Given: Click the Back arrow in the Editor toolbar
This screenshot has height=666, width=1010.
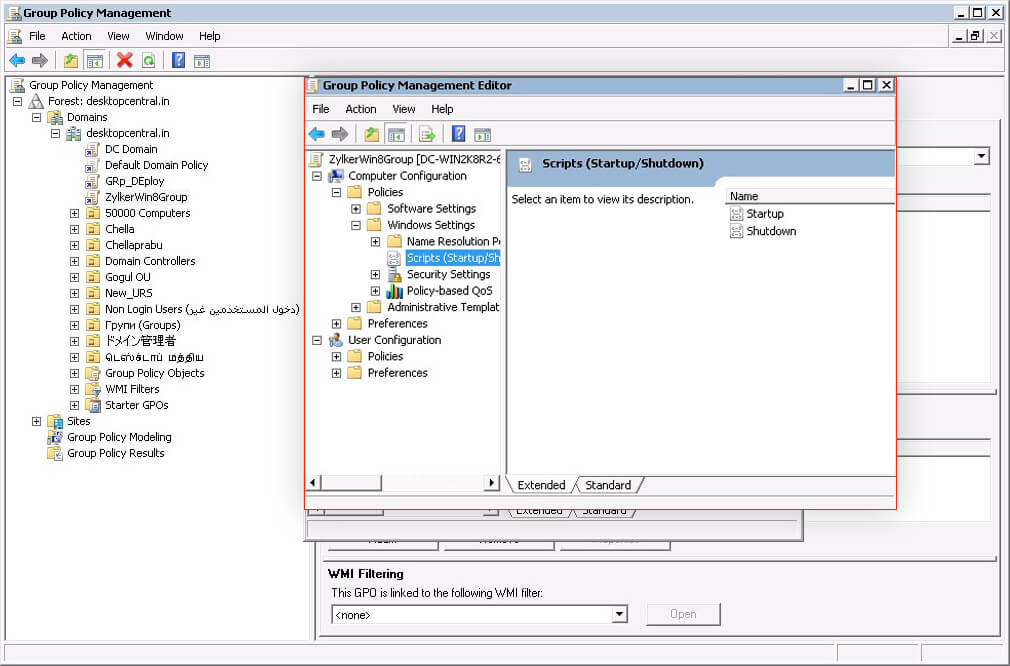Looking at the screenshot, I should [317, 133].
